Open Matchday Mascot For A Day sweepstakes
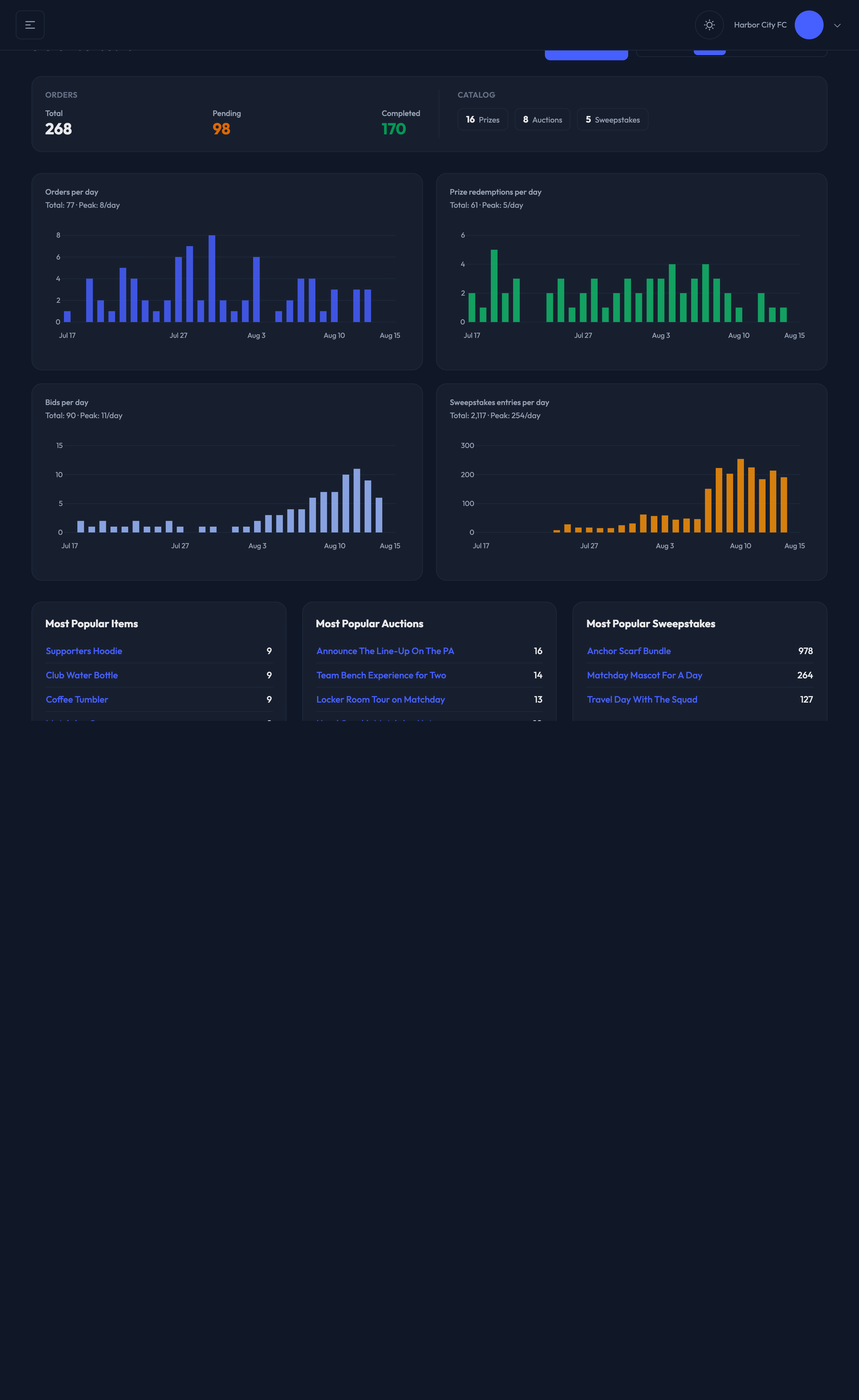Viewport: 859px width, 1400px height. [x=645, y=675]
